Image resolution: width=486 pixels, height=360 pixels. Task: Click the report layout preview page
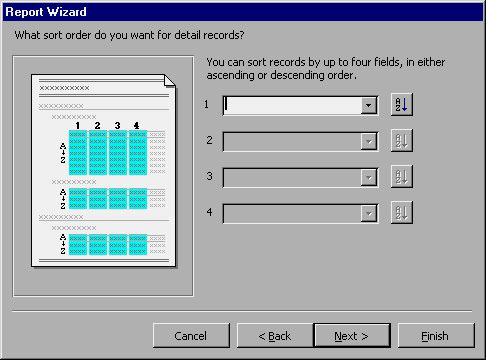pos(103,170)
